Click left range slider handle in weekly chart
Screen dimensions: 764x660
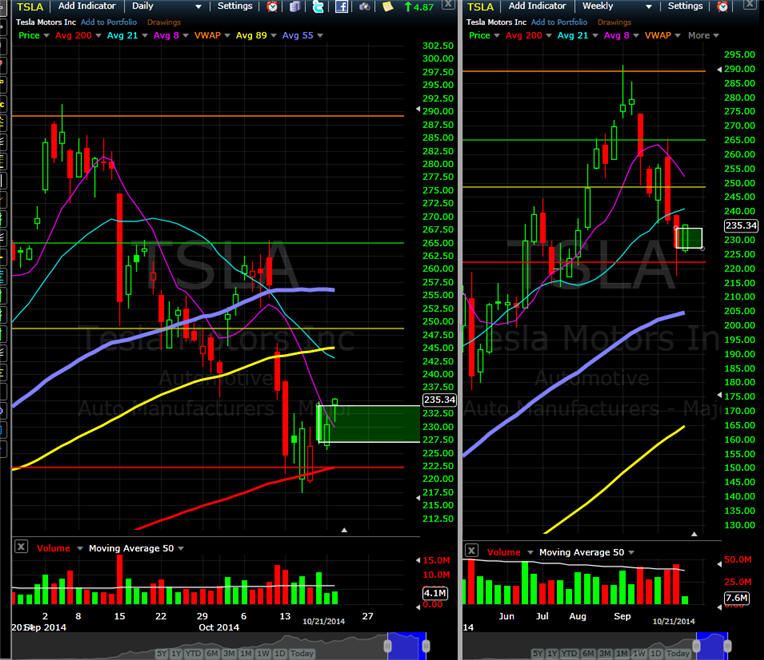[x=697, y=646]
